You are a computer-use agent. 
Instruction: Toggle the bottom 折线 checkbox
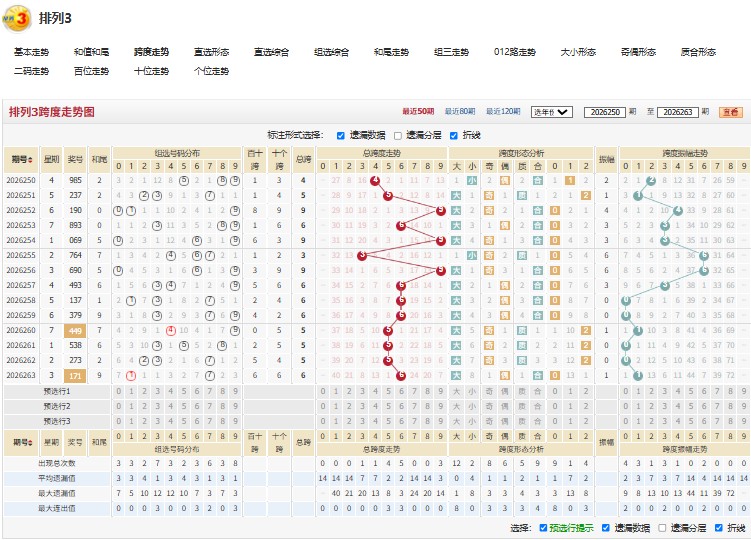(x=718, y=528)
